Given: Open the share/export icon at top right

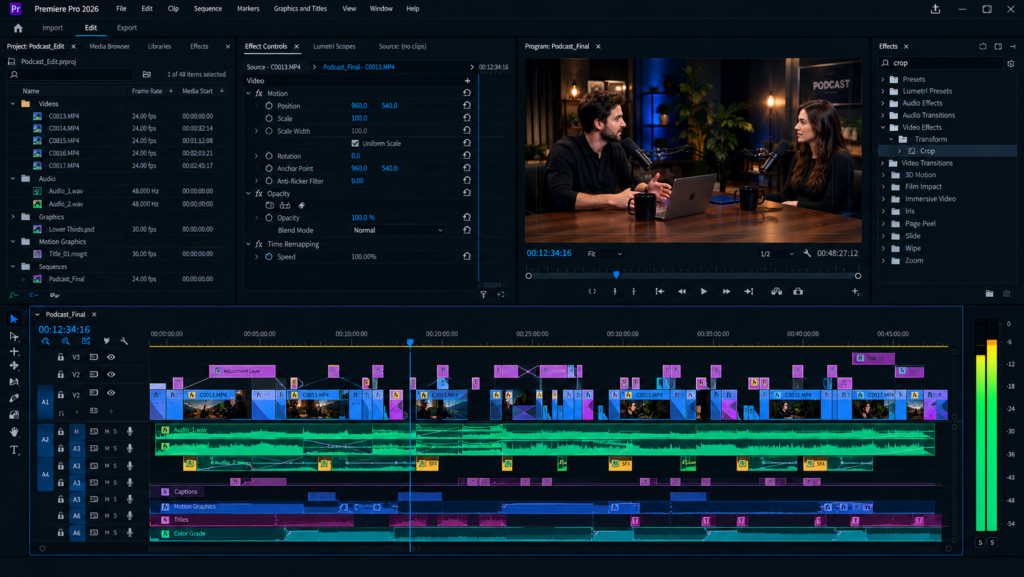Looking at the screenshot, I should click(x=935, y=9).
